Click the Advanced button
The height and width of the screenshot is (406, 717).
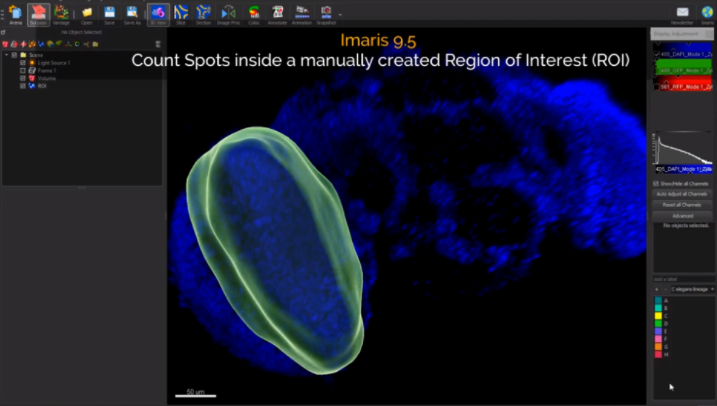click(x=682, y=216)
